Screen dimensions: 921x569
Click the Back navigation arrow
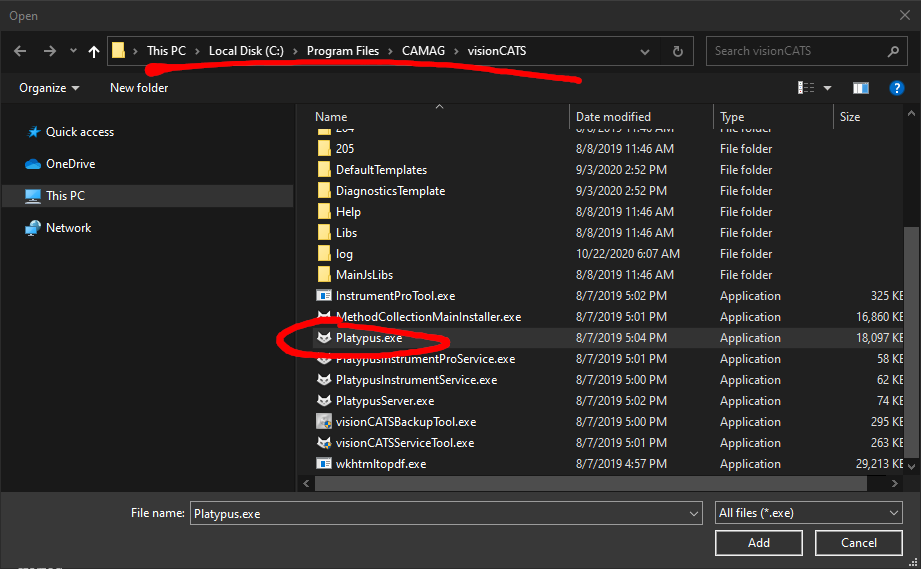pos(20,51)
